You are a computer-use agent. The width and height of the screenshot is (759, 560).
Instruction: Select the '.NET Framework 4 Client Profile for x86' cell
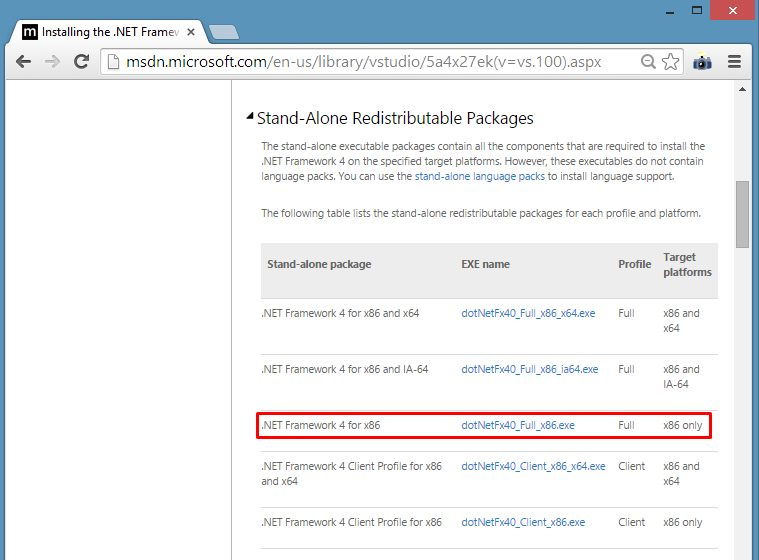(x=351, y=522)
